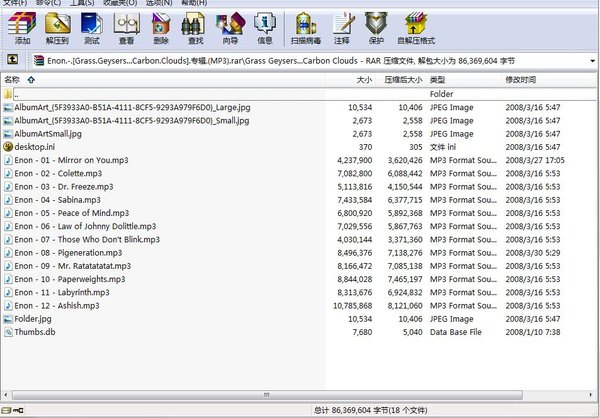Screen dimensions: 600x418
Task: Click the drive icon in status bar
Action: (x=6, y=410)
